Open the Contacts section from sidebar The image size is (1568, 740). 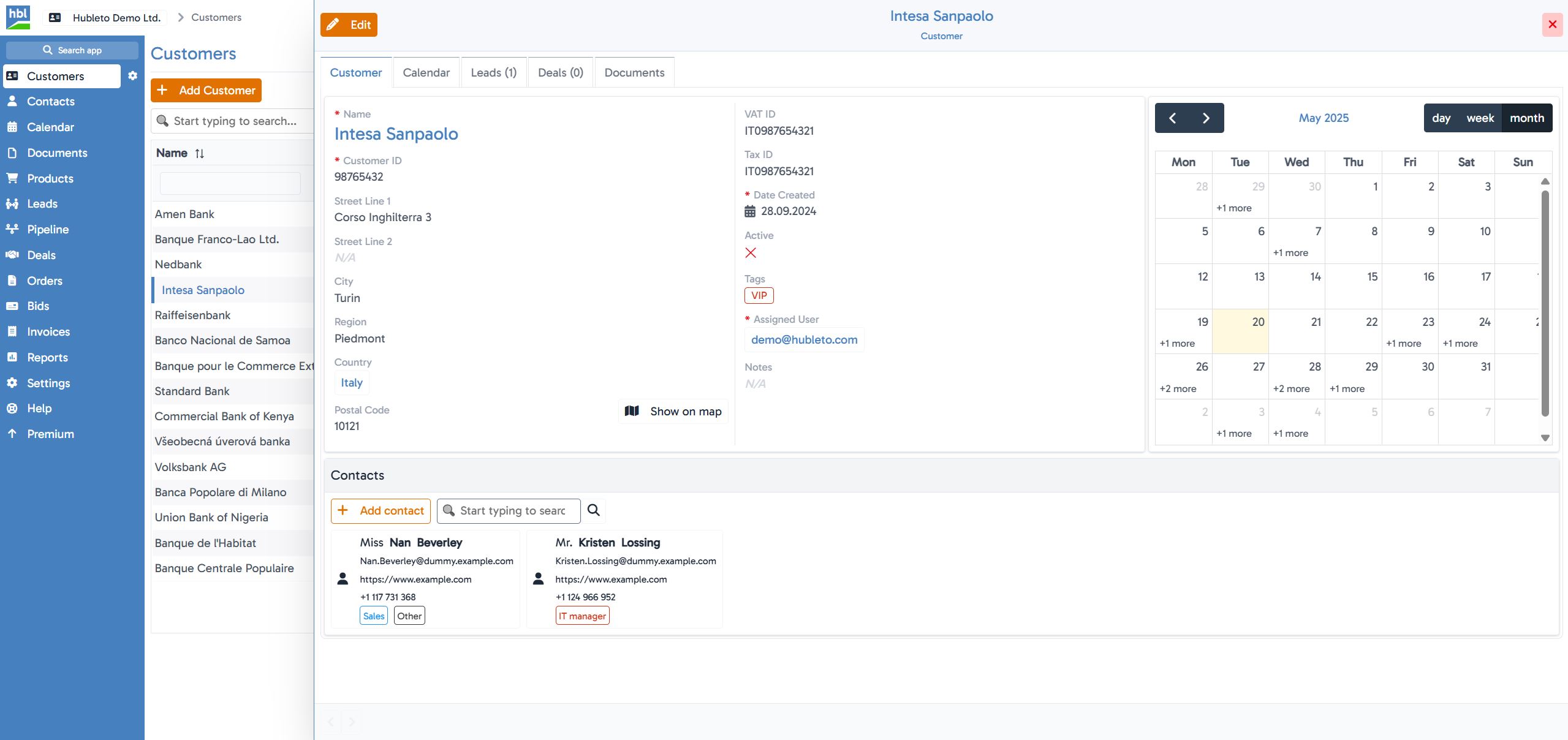tap(51, 101)
